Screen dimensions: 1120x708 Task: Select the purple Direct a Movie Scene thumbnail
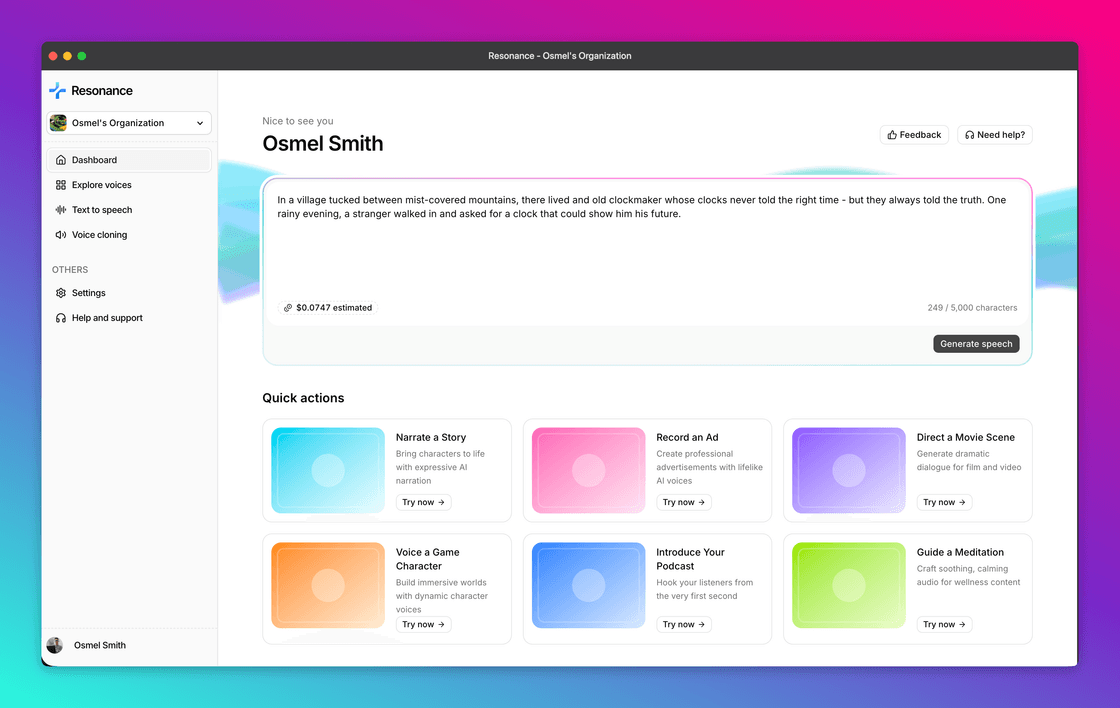(x=849, y=470)
